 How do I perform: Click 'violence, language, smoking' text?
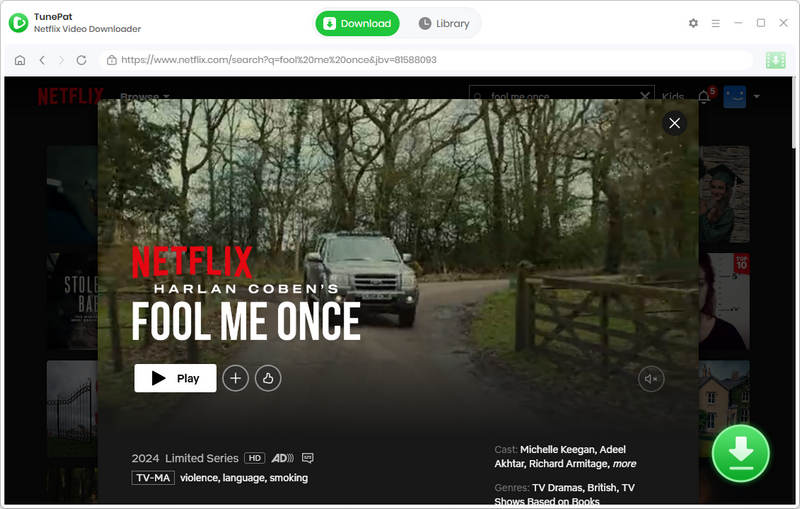click(x=244, y=478)
